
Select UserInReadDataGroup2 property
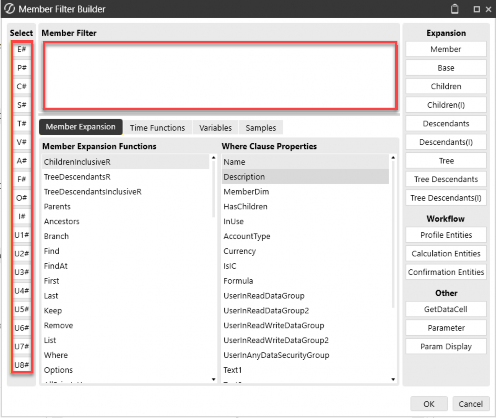[x=305, y=311]
